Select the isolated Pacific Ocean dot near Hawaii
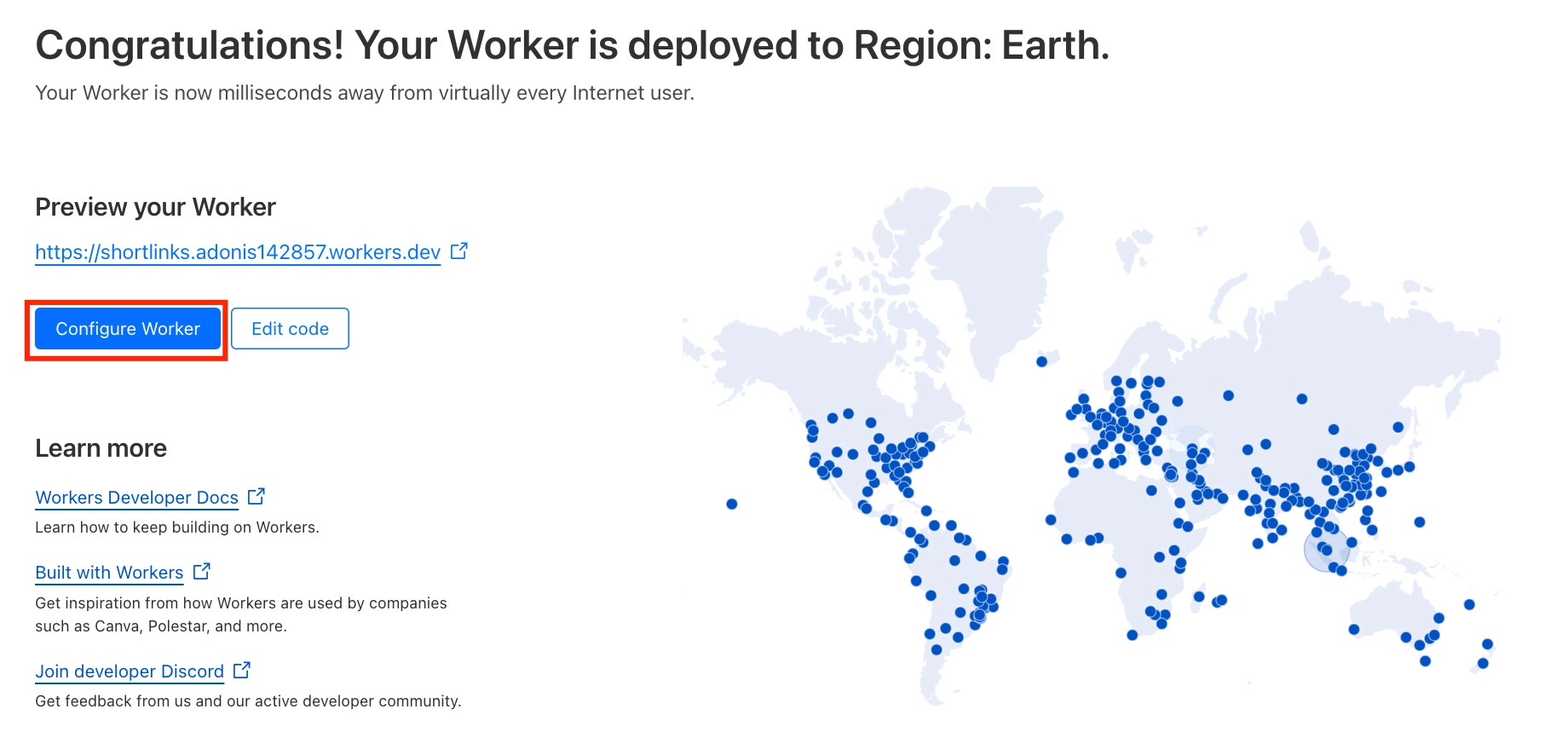Viewport: 1568px width, 755px height. pyautogui.click(x=731, y=504)
